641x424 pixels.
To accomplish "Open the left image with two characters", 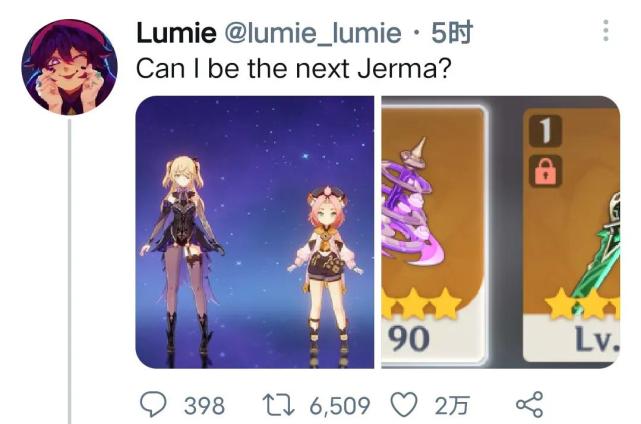I will coord(255,232).
